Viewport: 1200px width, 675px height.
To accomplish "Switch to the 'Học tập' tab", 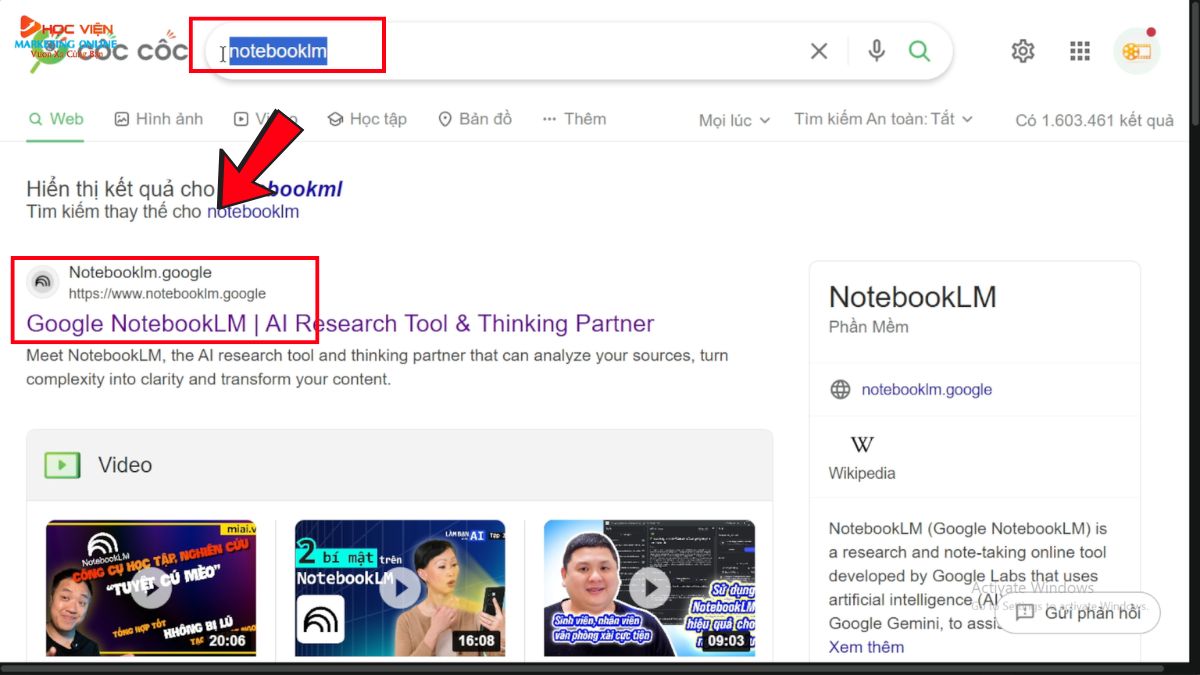I will point(367,119).
